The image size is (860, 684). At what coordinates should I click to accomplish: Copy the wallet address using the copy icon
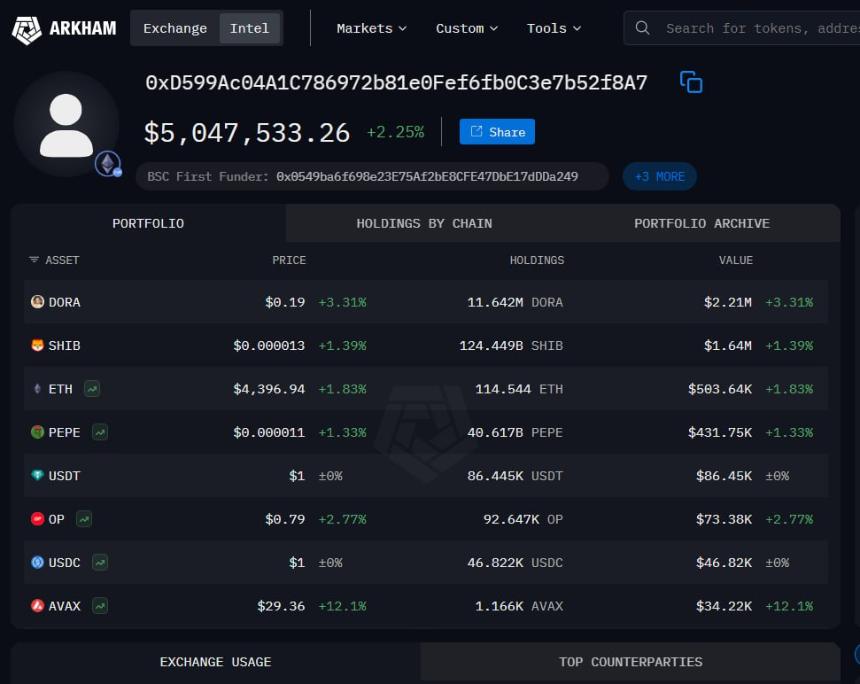pyautogui.click(x=692, y=82)
